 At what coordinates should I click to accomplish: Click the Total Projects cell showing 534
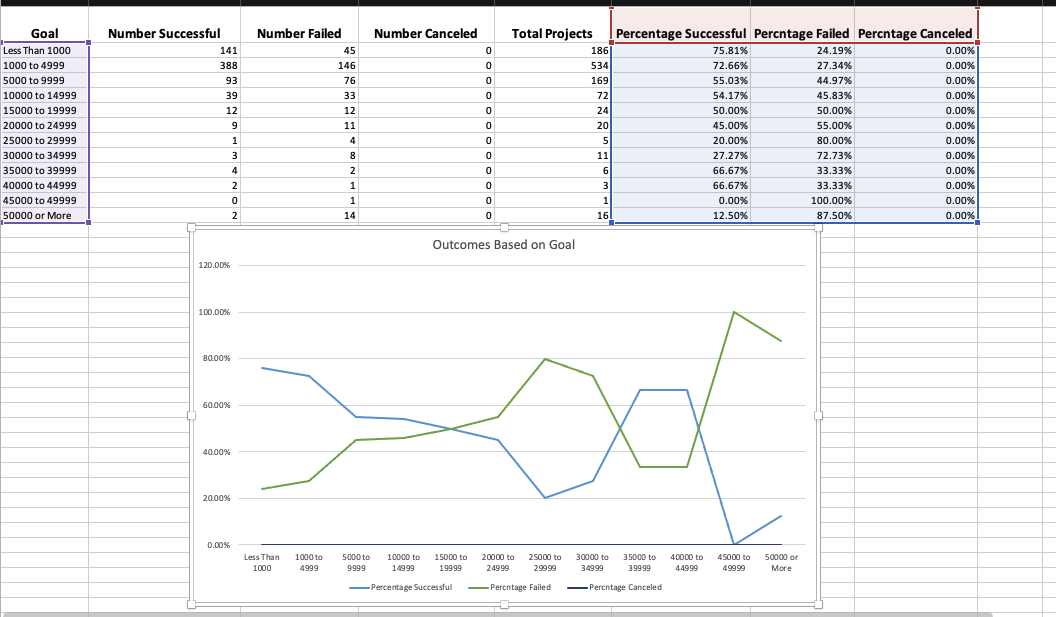552,65
